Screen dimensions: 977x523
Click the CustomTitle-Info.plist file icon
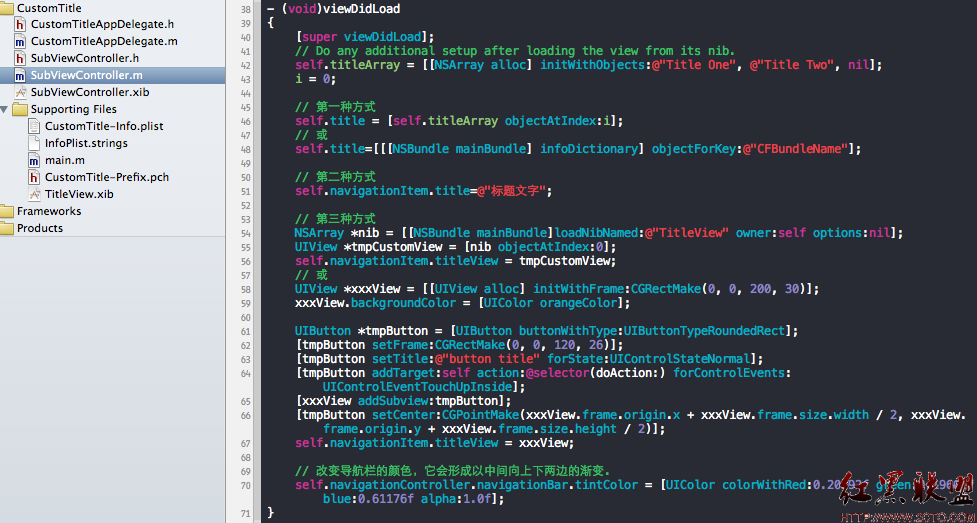click(x=35, y=126)
